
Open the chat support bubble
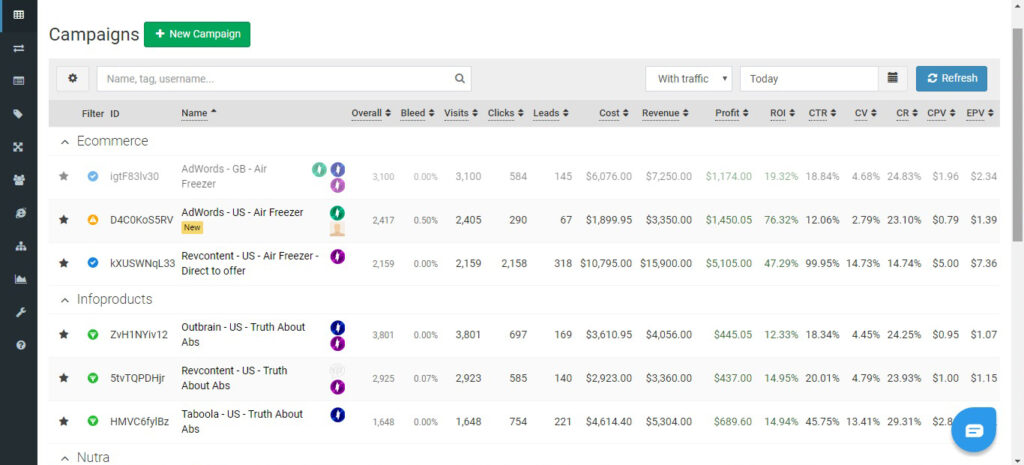(x=974, y=430)
